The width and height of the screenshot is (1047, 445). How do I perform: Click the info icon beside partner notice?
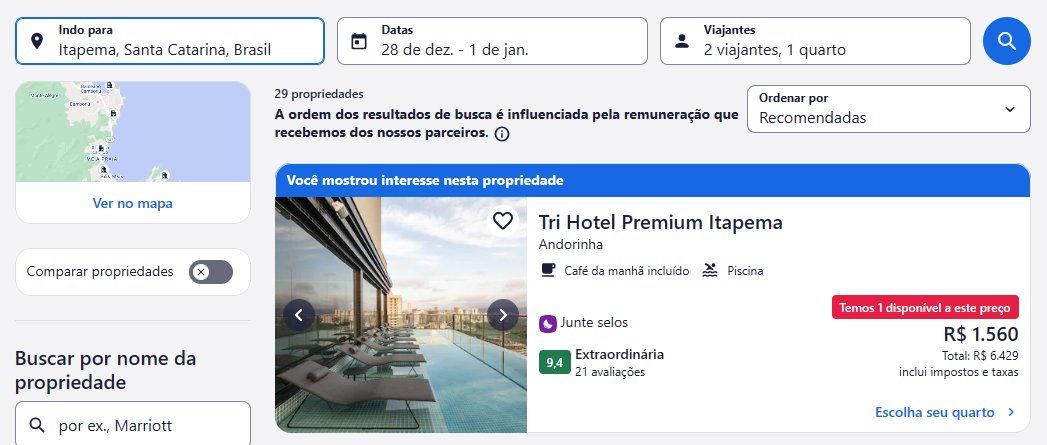[x=502, y=134]
